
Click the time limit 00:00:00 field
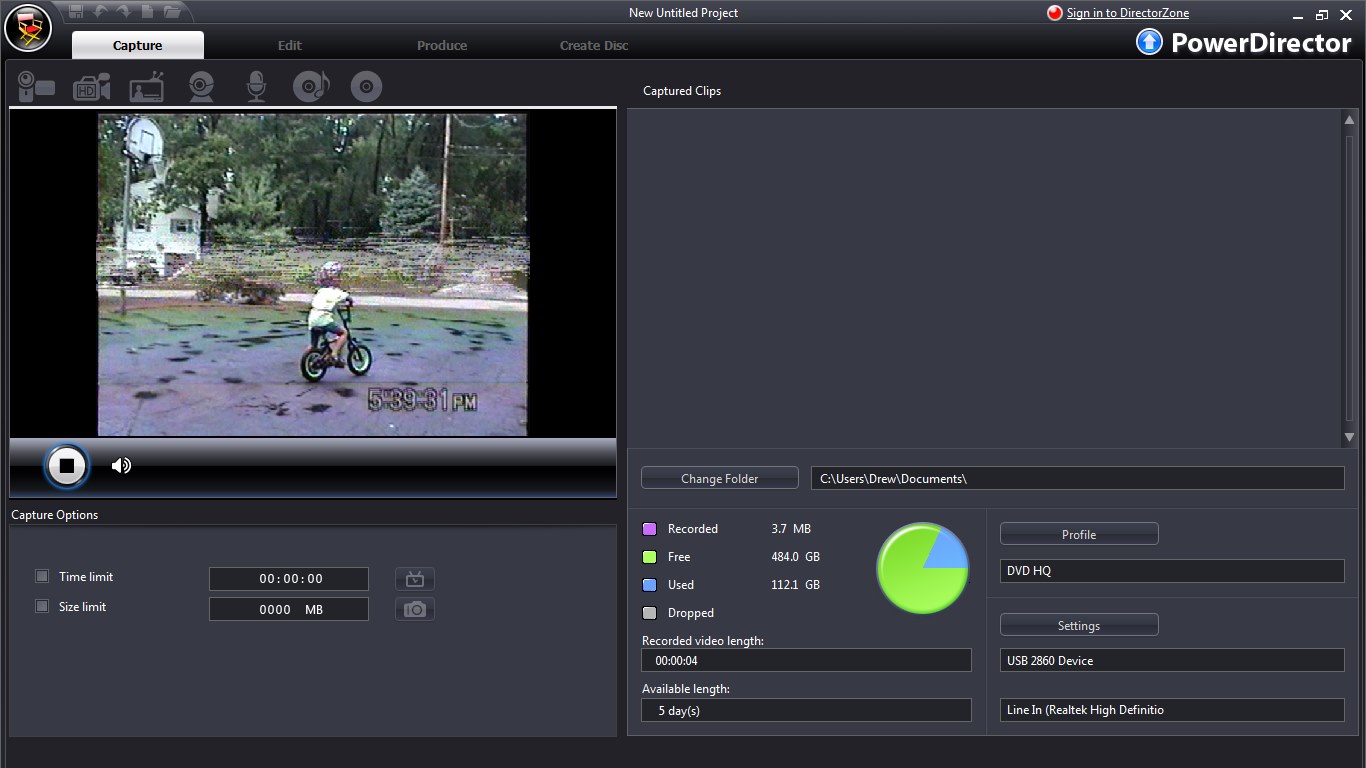point(289,579)
